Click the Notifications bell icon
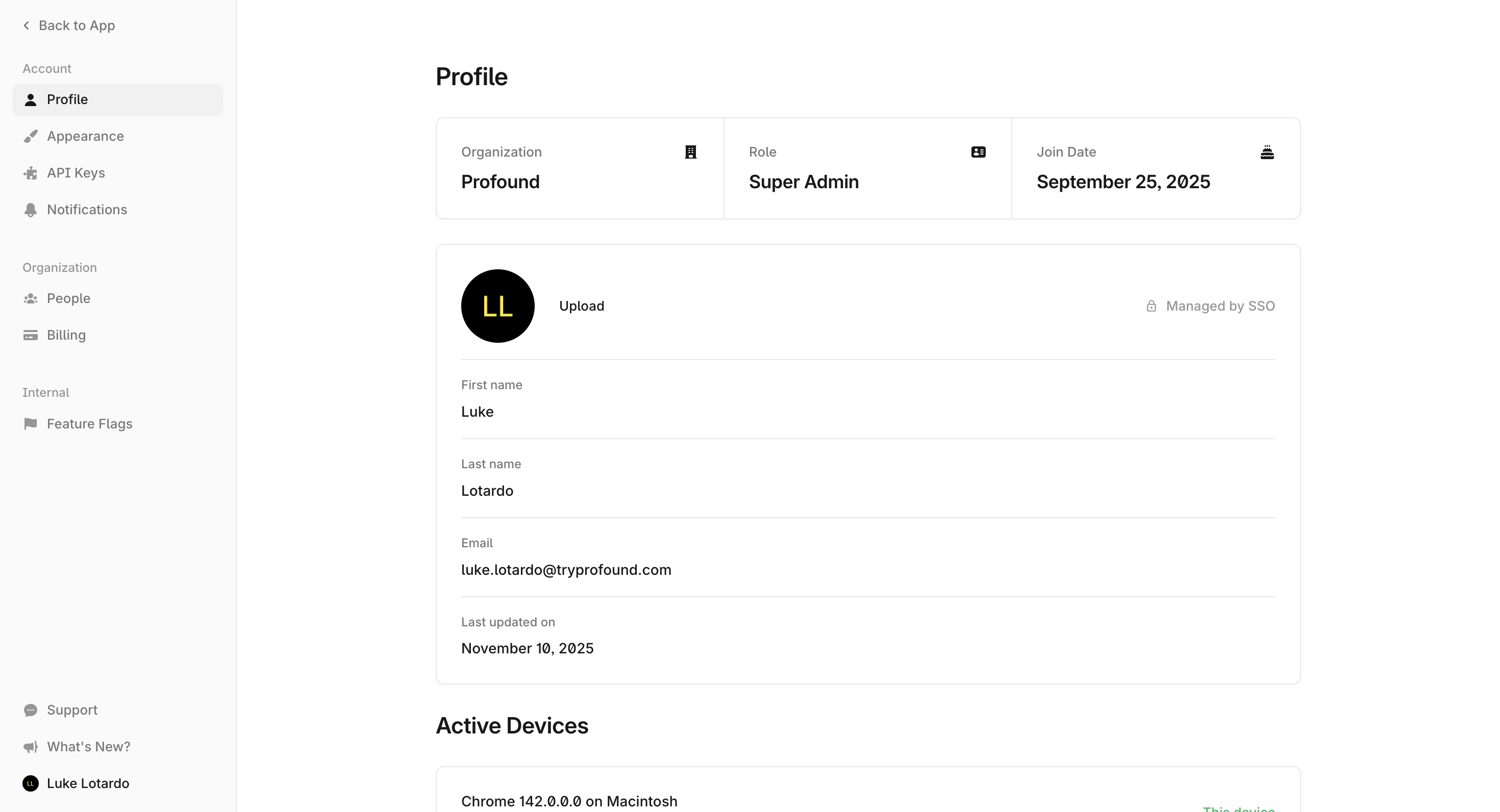The image size is (1500, 812). click(x=30, y=210)
